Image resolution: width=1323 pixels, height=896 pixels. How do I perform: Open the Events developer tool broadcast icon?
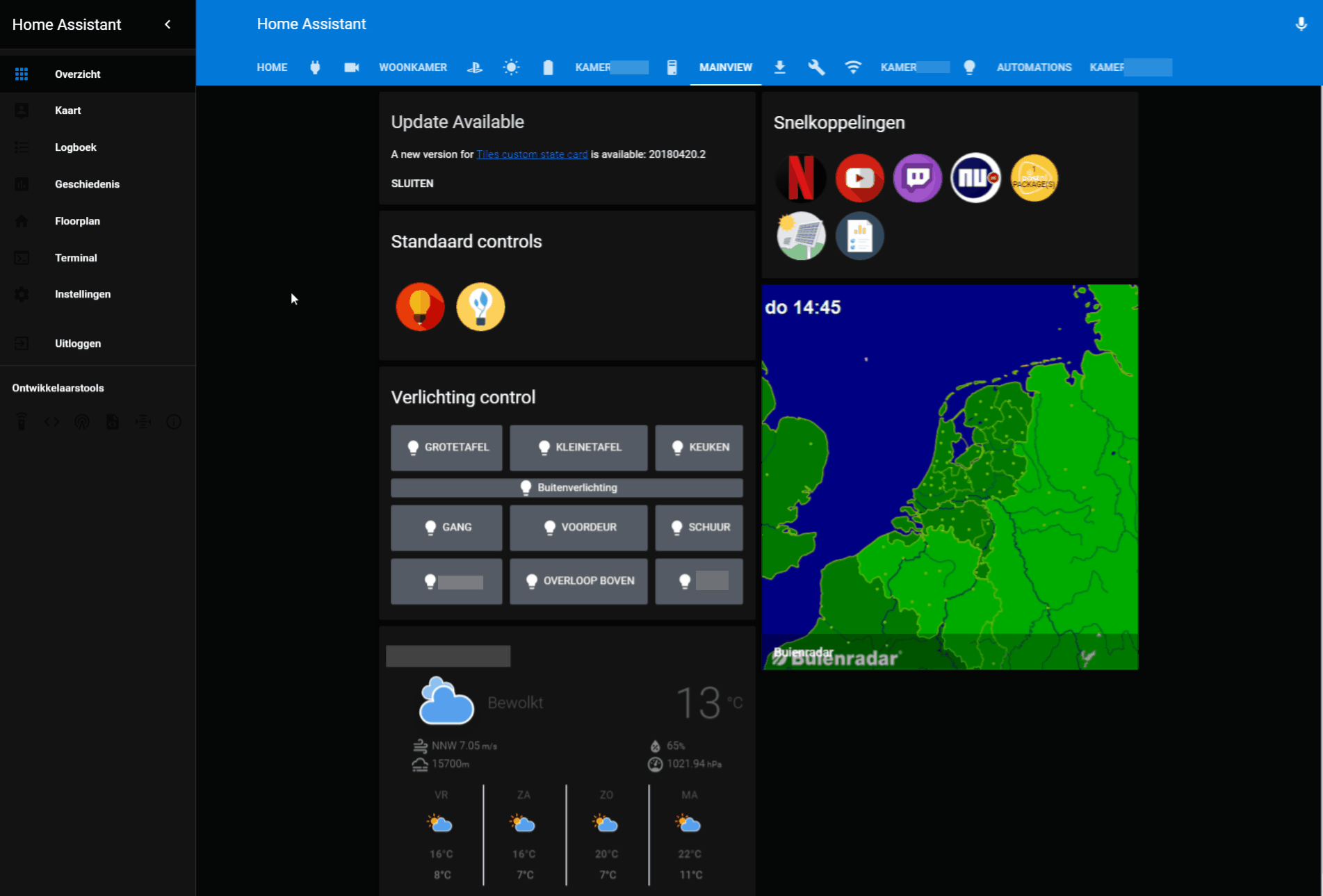click(82, 422)
